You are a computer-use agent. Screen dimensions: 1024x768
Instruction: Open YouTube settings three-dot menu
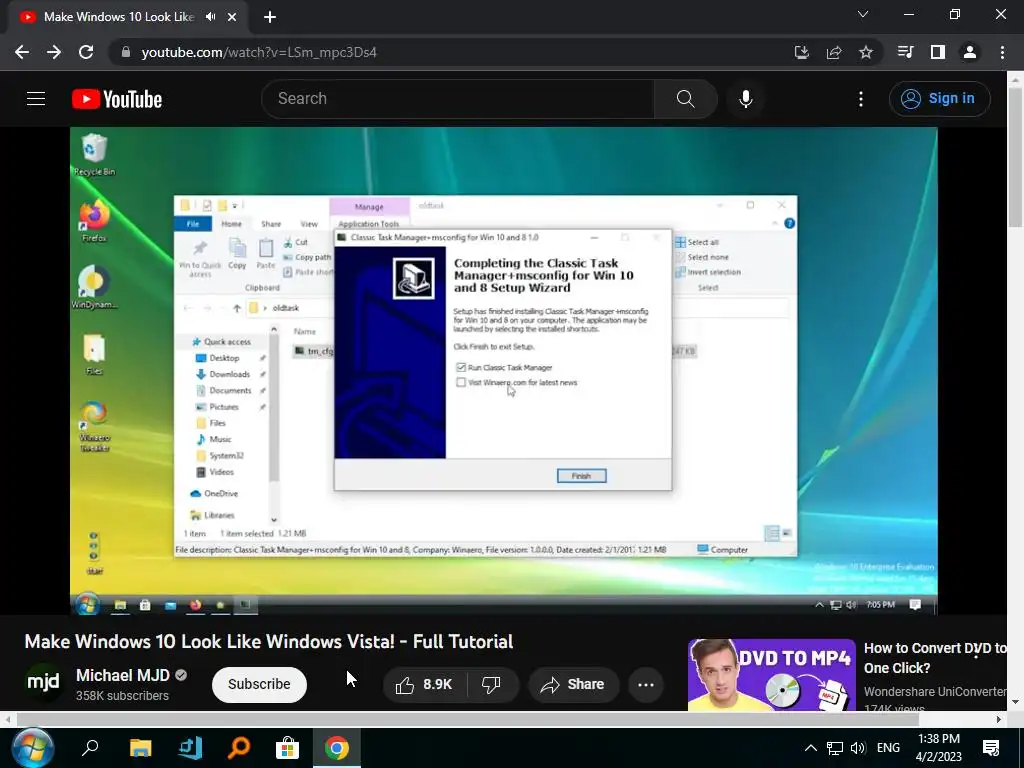click(861, 99)
